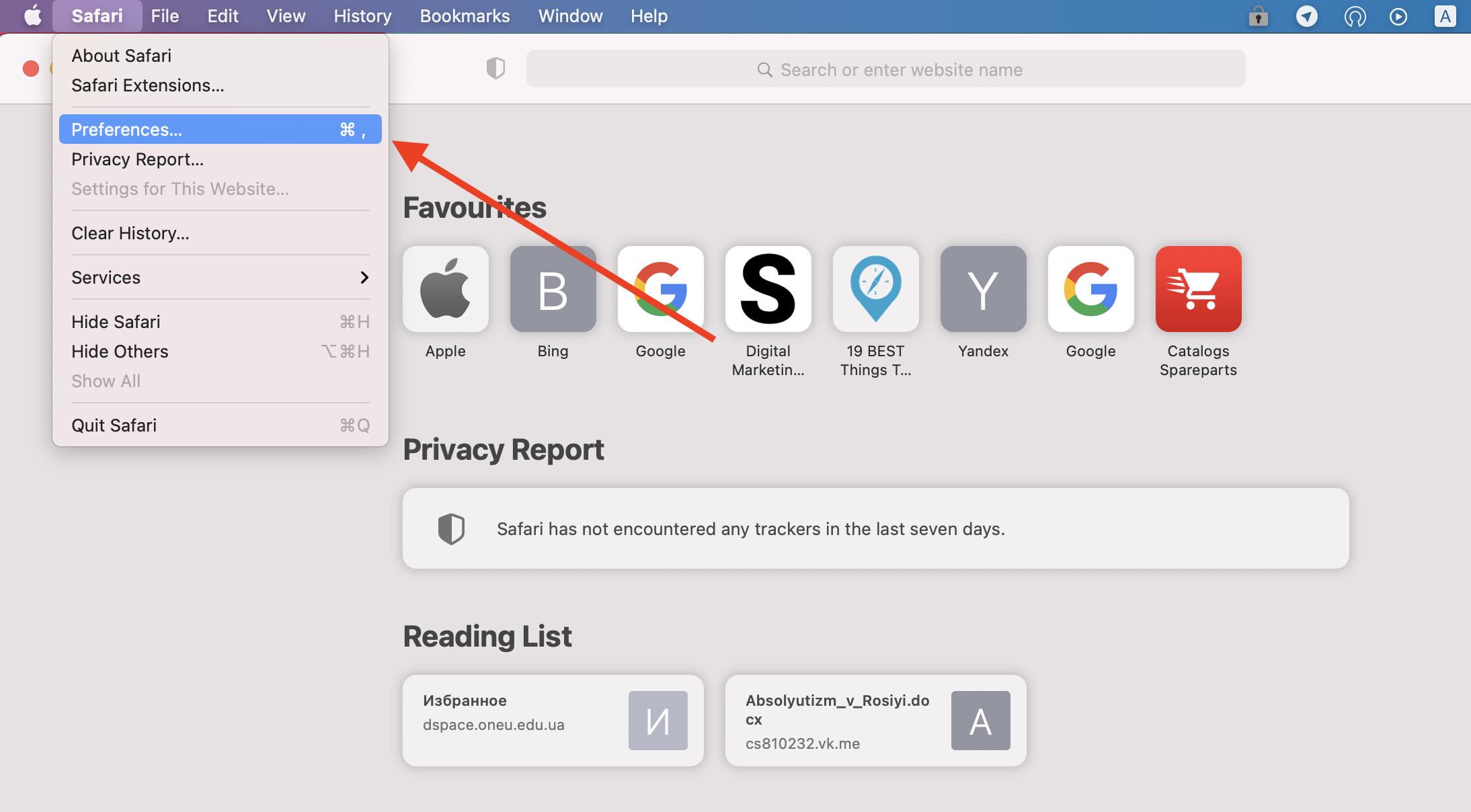
Task: Choose Clear History from the open menu
Action: 130,233
